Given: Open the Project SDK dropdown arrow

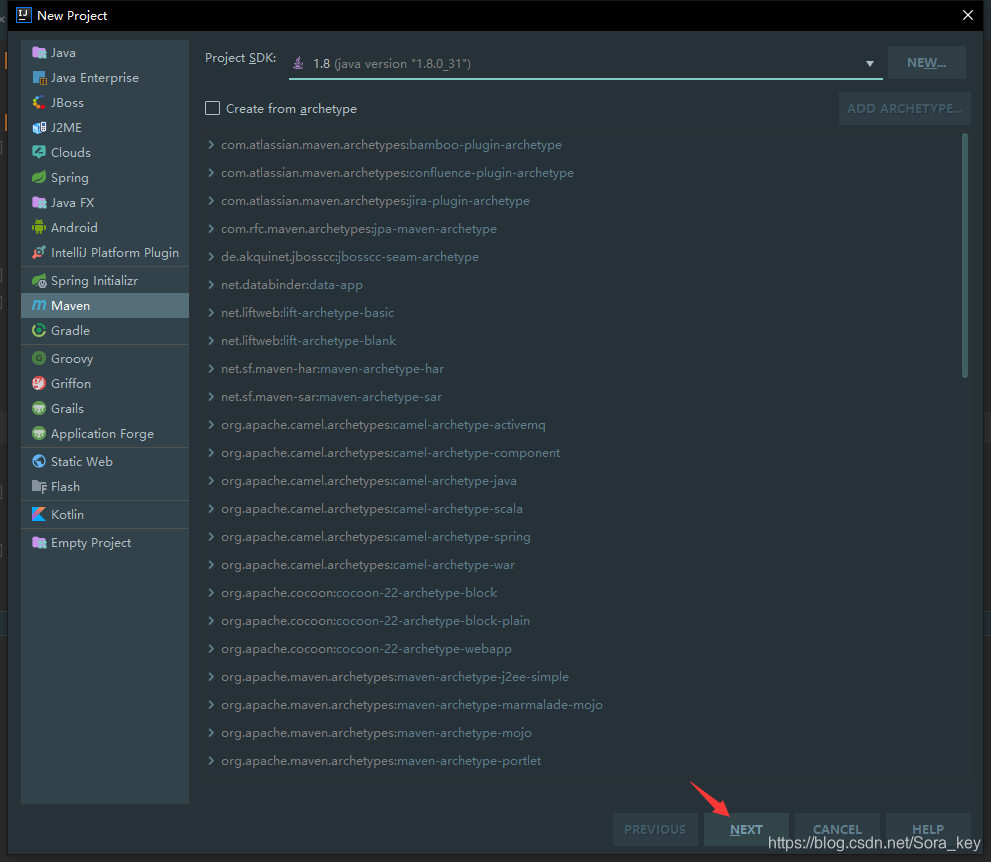Looking at the screenshot, I should 870,64.
